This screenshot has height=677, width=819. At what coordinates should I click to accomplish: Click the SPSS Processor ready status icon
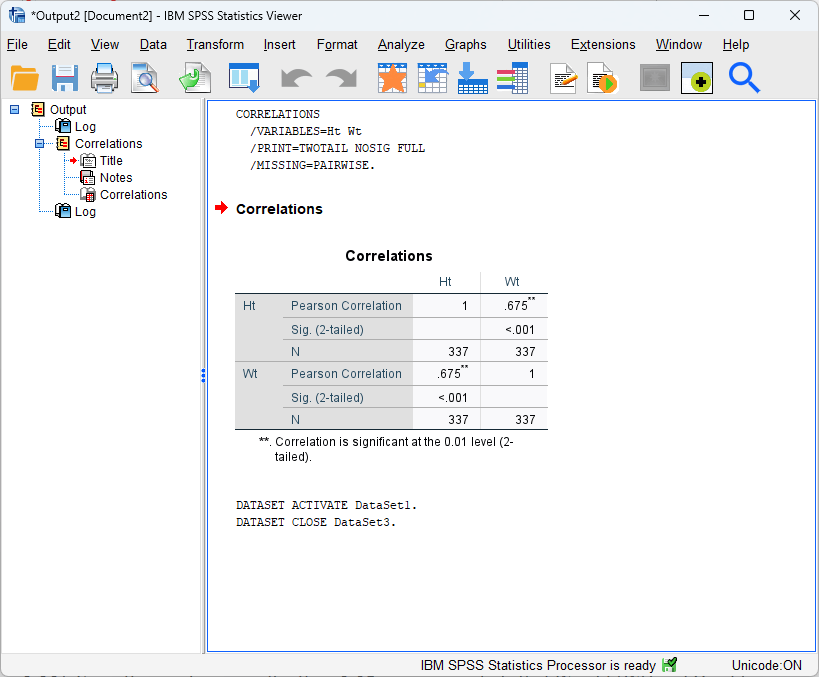coord(669,664)
